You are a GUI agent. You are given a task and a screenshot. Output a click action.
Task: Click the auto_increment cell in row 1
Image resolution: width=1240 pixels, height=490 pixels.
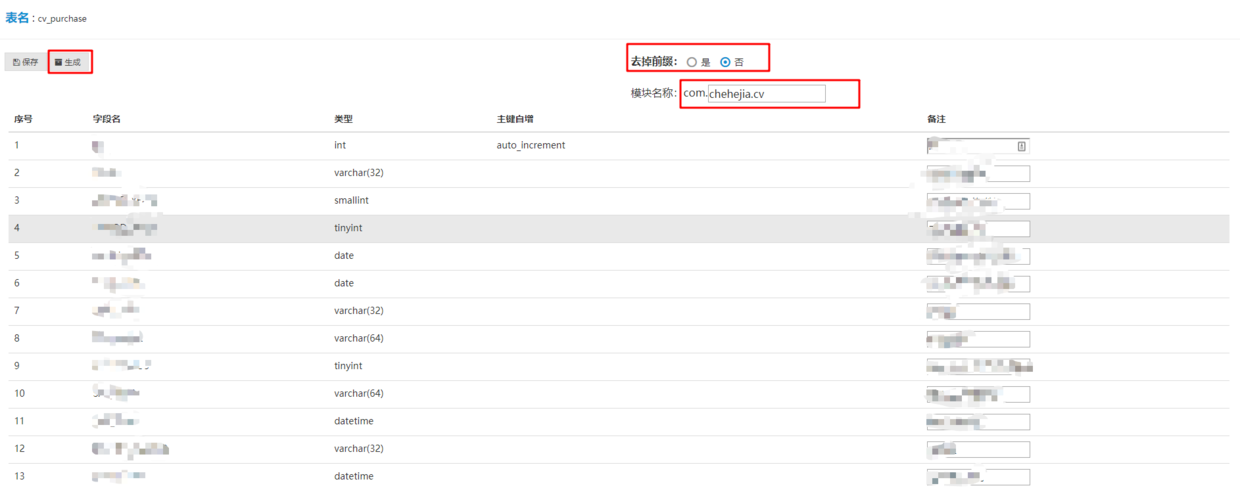coord(531,145)
